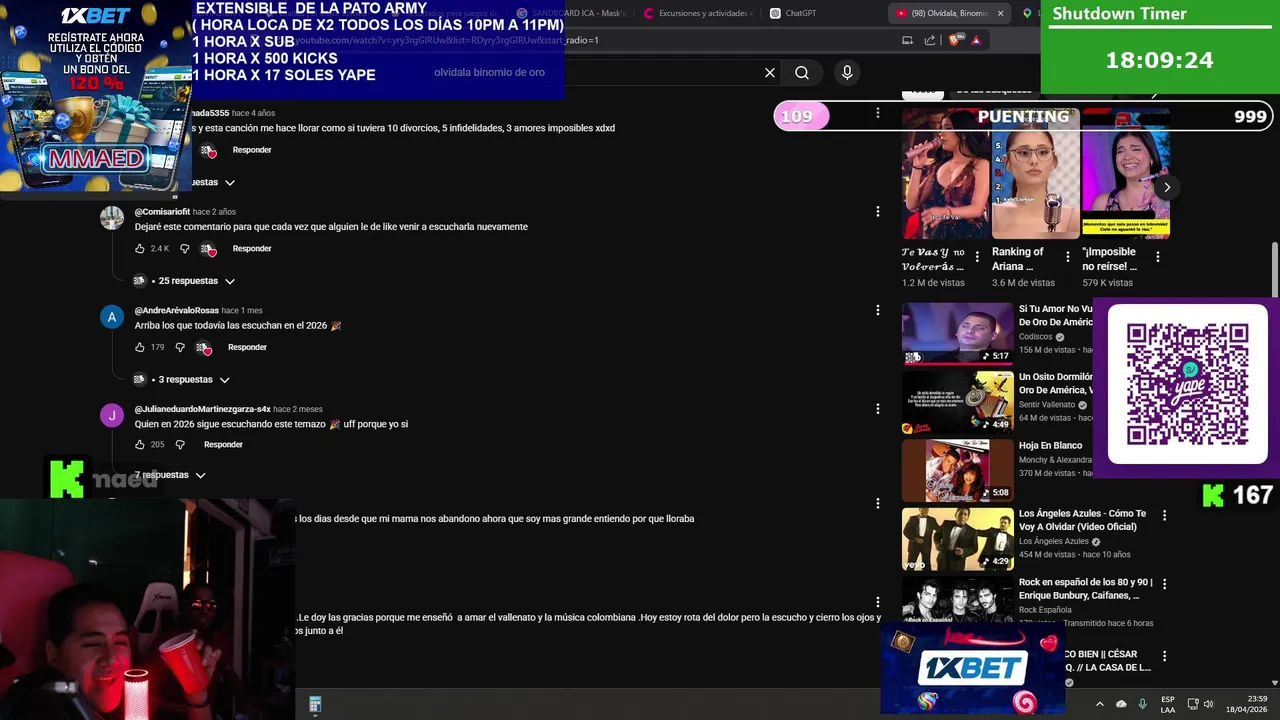Screen dimensions: 1280x720
Task: Dislike Comisariofit's comment
Action: click(184, 249)
